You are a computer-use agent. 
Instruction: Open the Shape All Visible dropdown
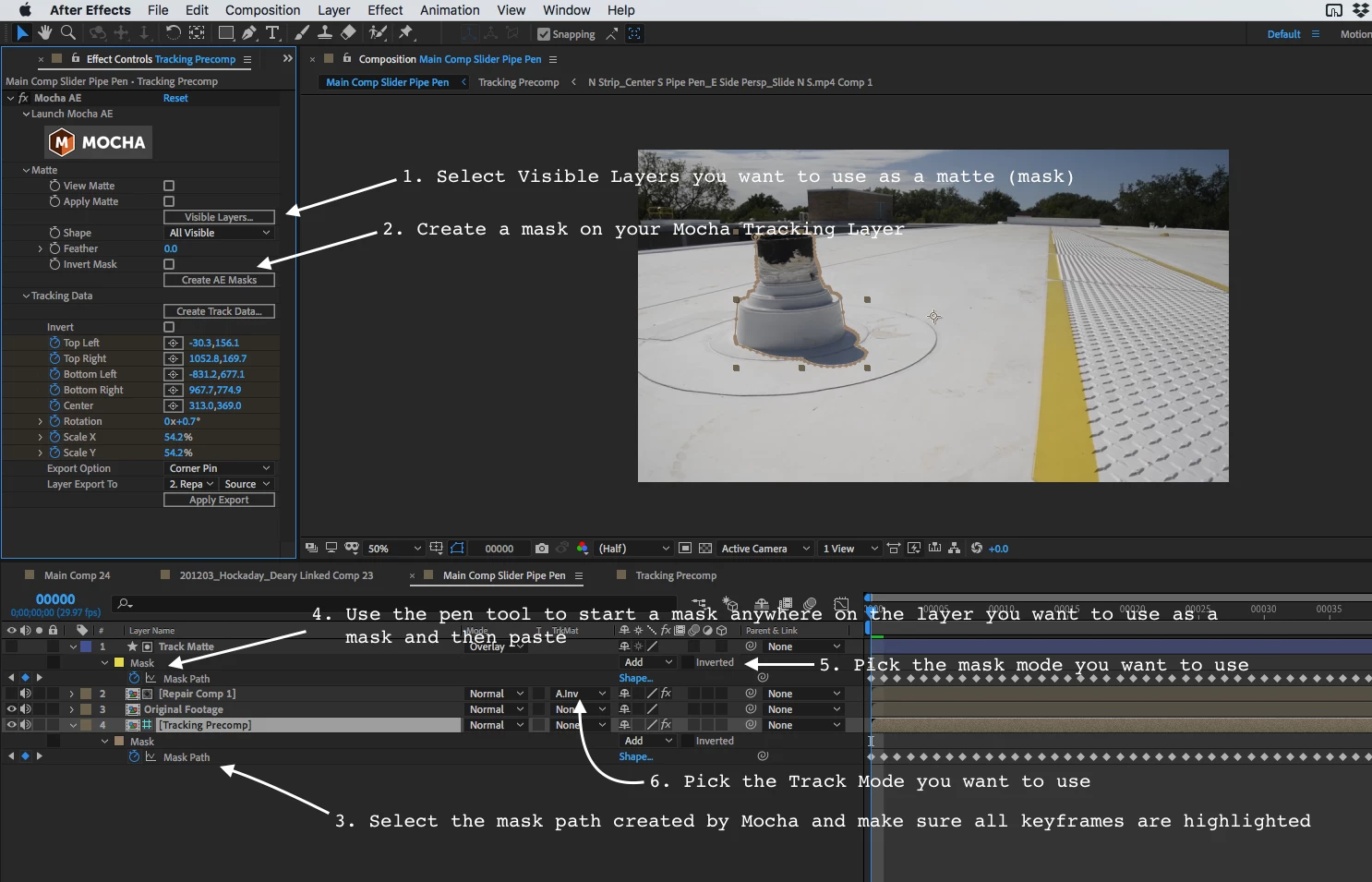(x=219, y=233)
